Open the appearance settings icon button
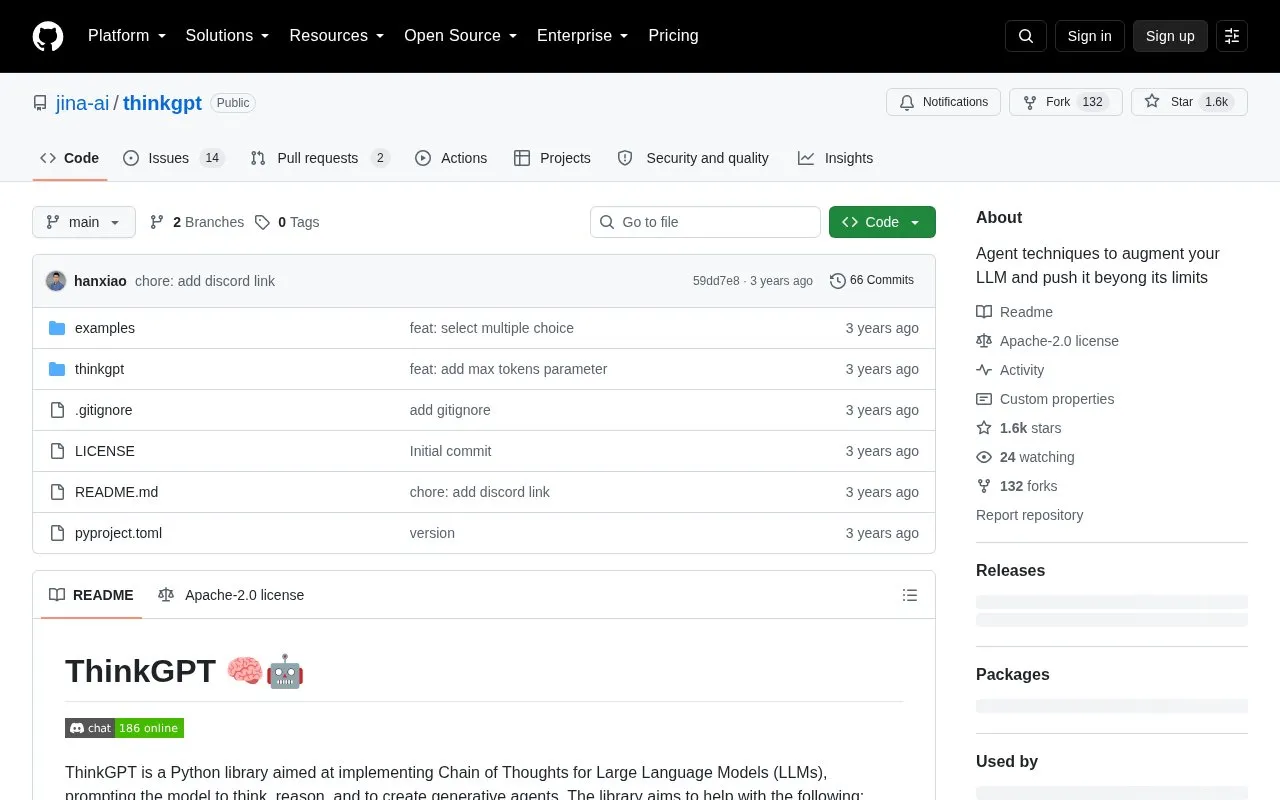Image resolution: width=1280 pixels, height=800 pixels. (x=1232, y=36)
